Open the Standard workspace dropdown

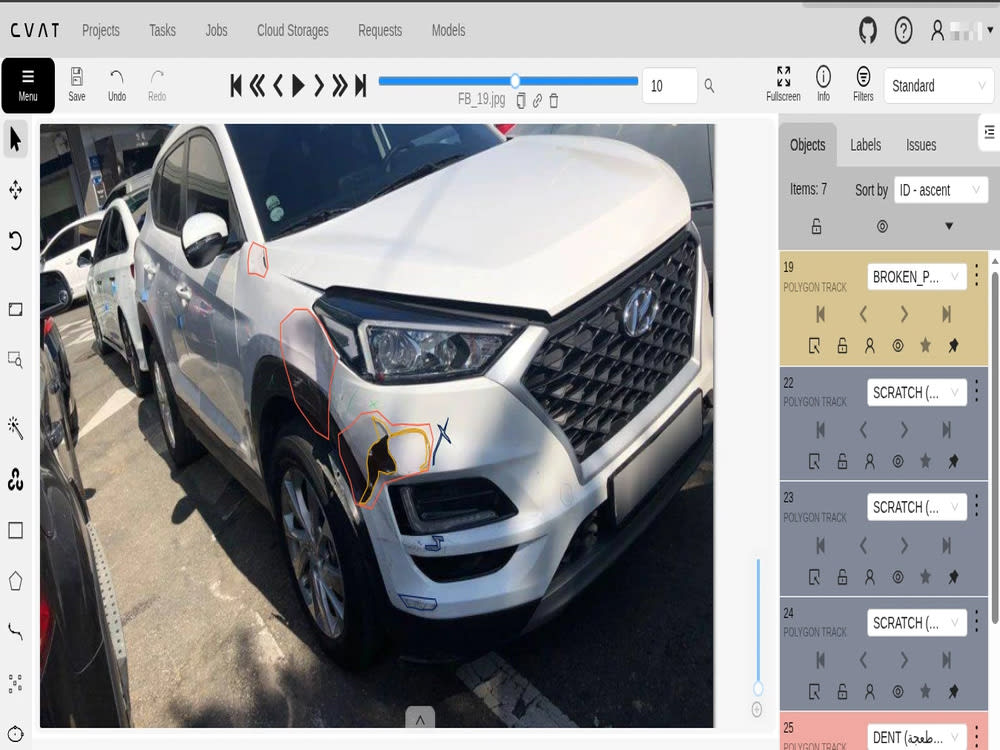pos(938,85)
